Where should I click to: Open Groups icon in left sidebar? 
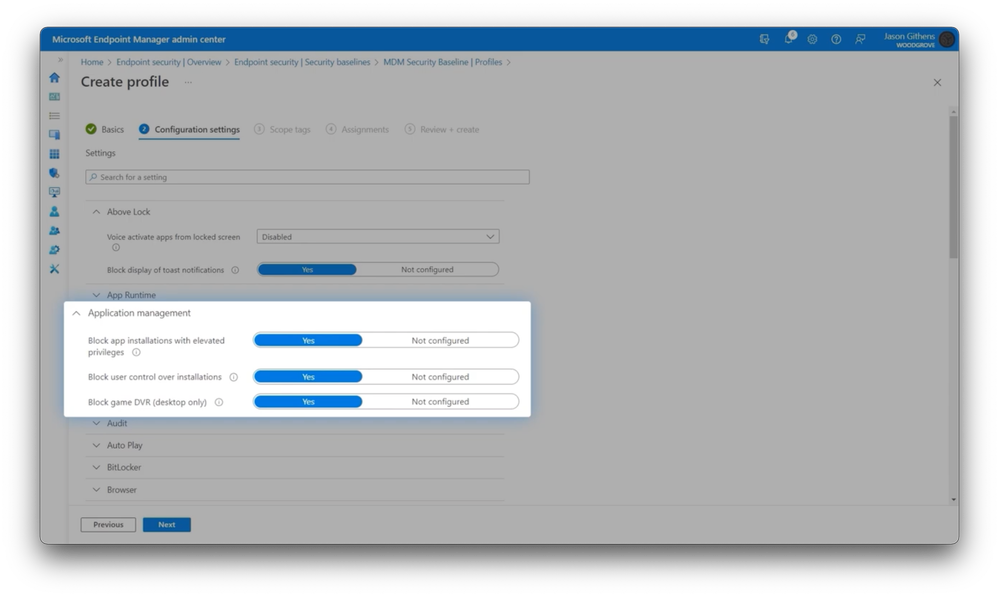[54, 231]
